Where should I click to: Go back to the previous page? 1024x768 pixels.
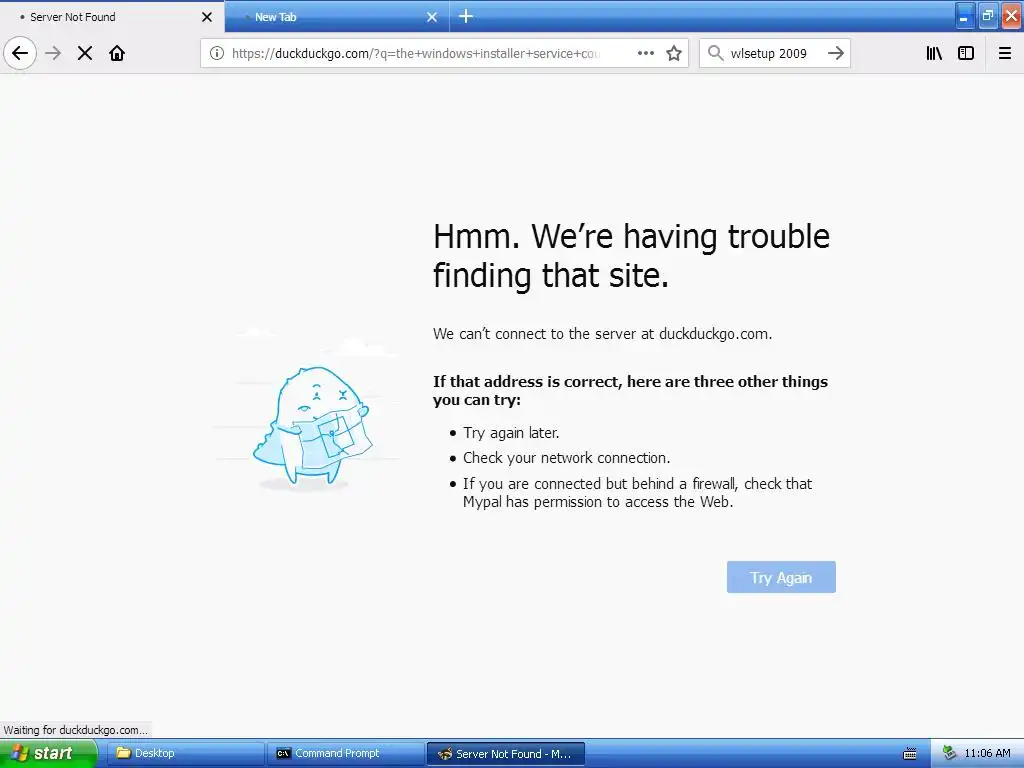[20, 53]
